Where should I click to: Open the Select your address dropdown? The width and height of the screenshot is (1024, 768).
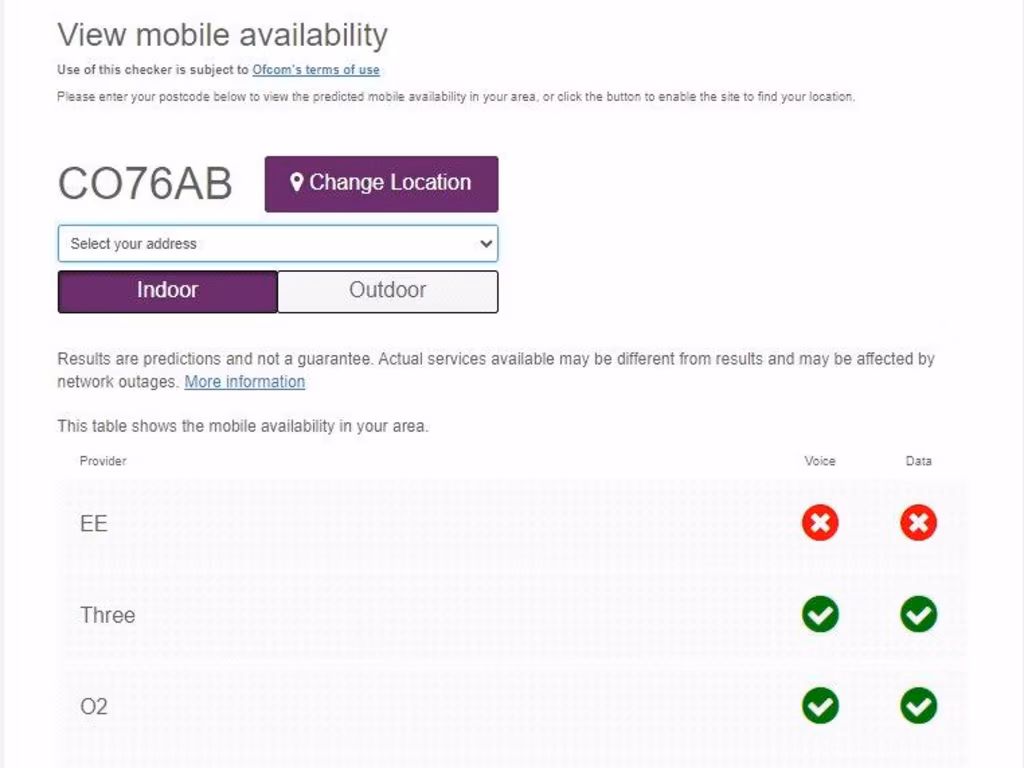point(270,243)
